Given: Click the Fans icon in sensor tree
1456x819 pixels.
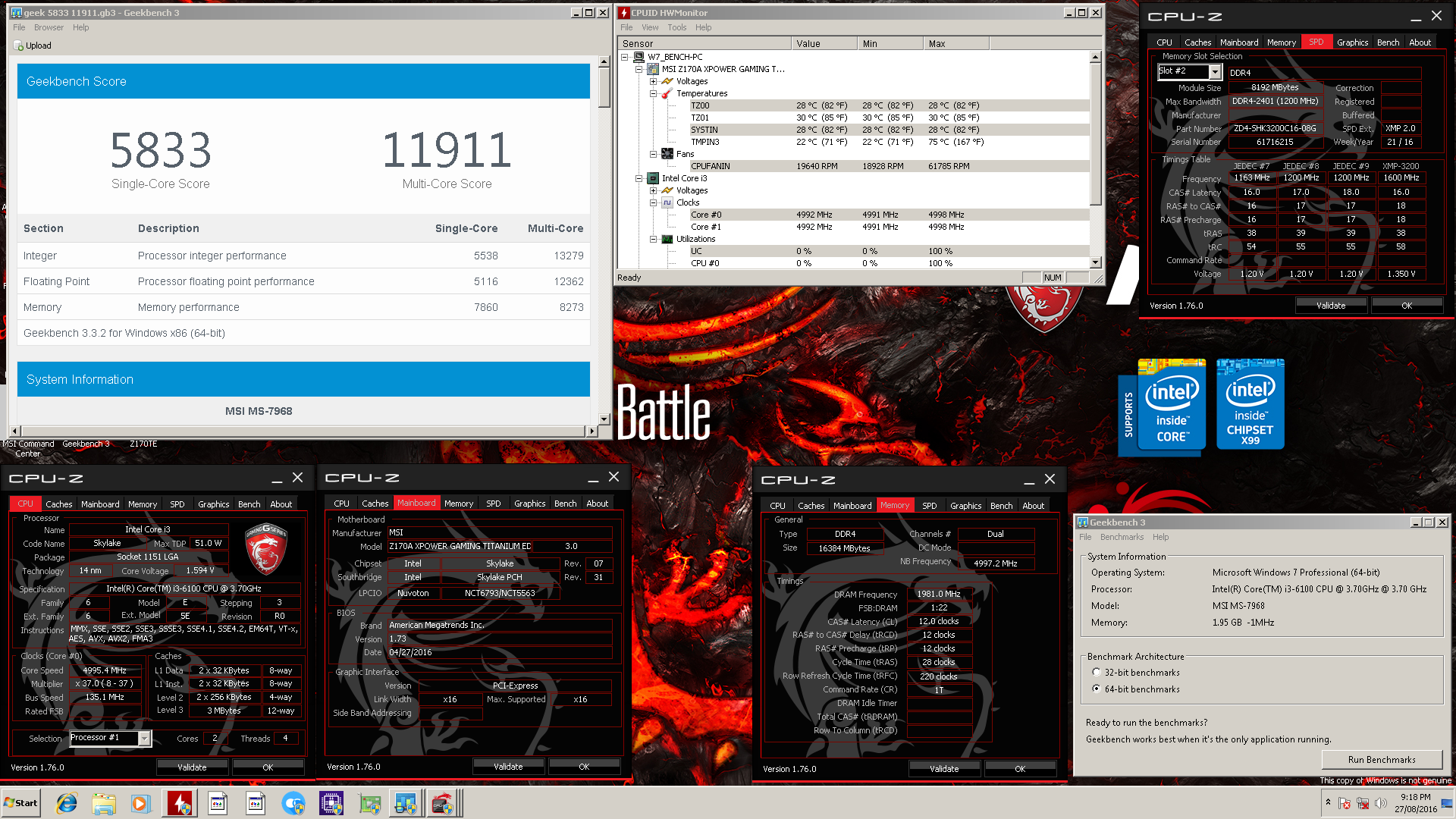Looking at the screenshot, I should click(x=667, y=154).
